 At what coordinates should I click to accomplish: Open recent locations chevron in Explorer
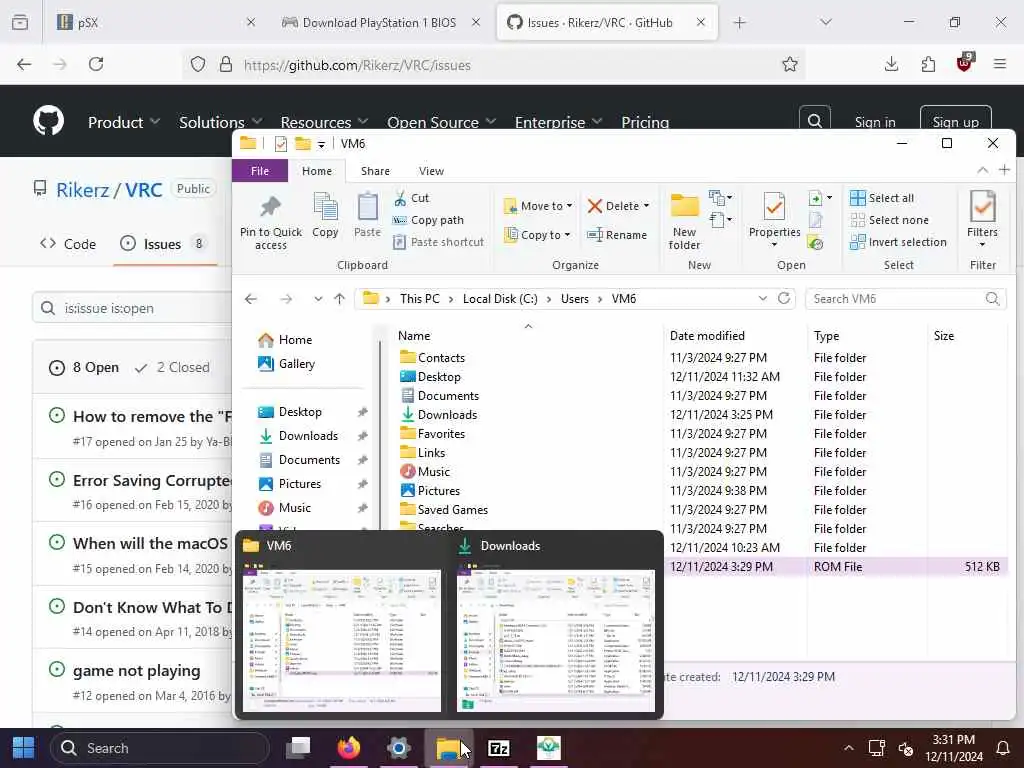tap(318, 298)
